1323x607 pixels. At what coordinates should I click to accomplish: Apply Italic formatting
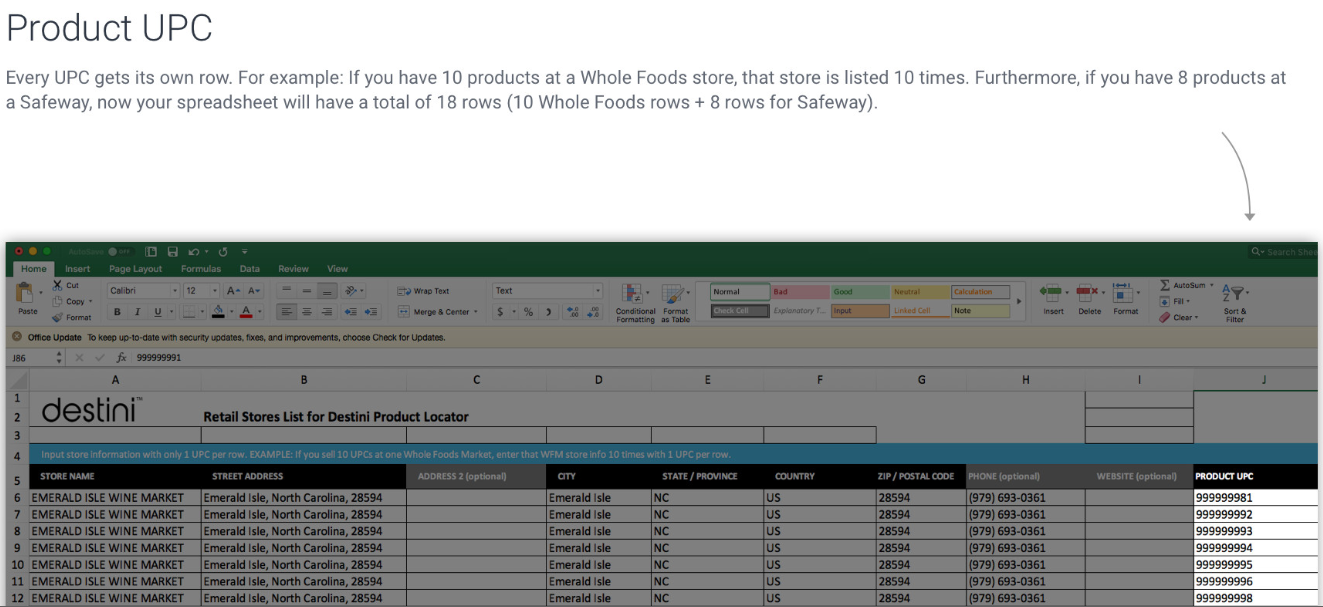point(137,312)
